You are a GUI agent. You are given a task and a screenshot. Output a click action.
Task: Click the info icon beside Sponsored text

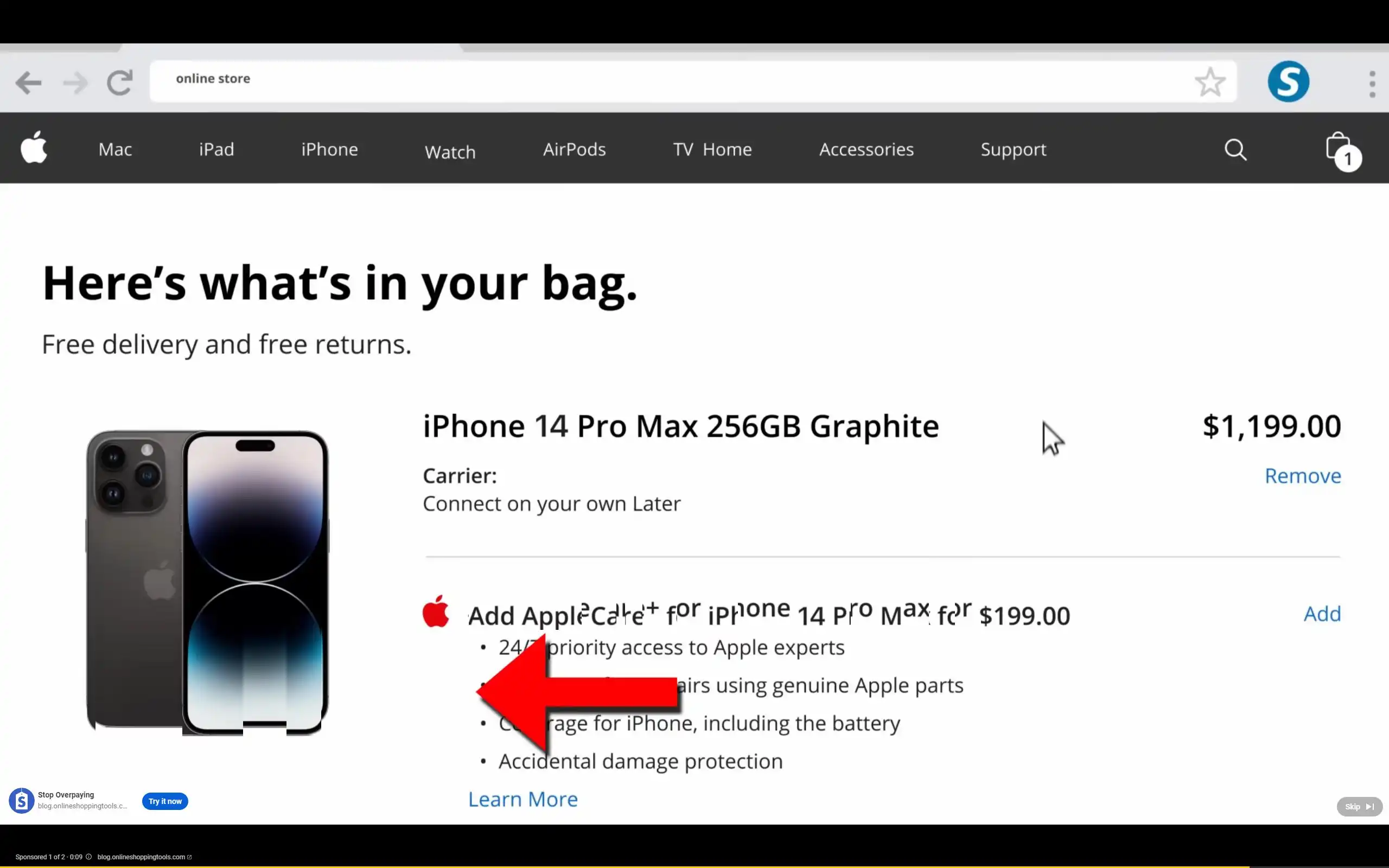coord(88,857)
